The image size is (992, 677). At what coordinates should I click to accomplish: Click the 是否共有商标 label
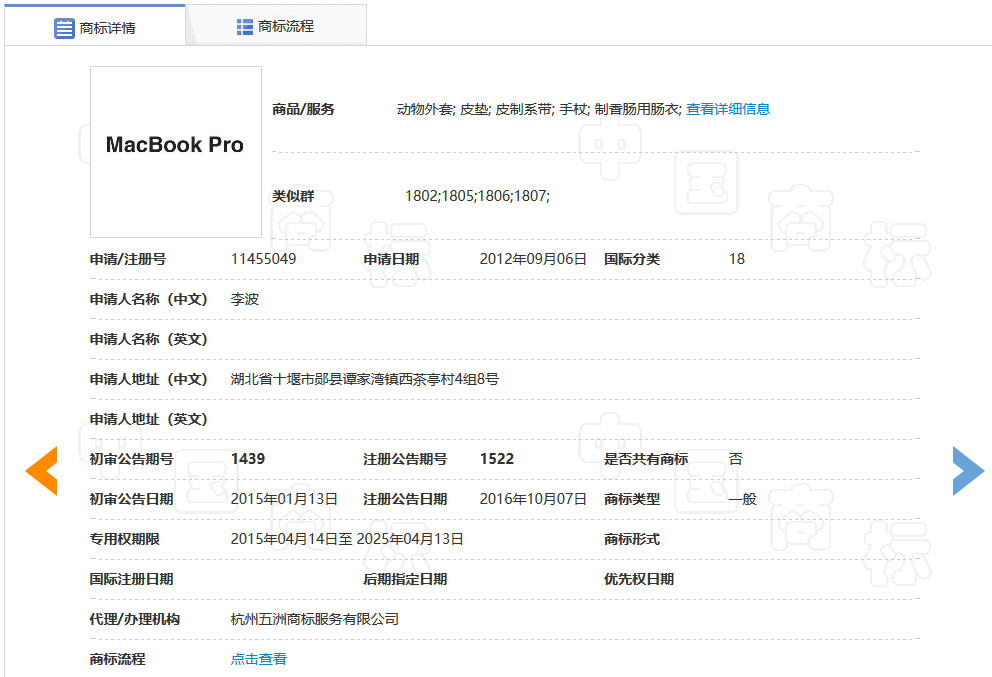coord(646,459)
